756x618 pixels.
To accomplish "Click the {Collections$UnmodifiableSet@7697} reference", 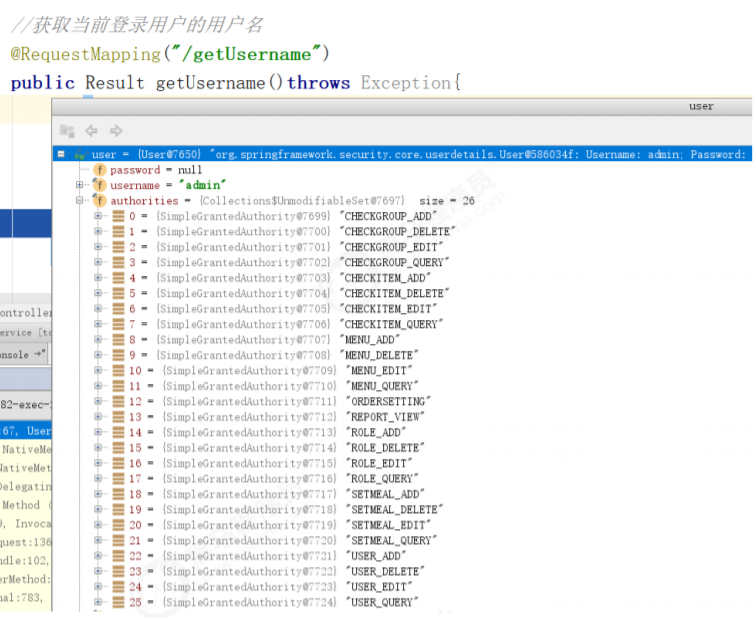I will pyautogui.click(x=302, y=201).
